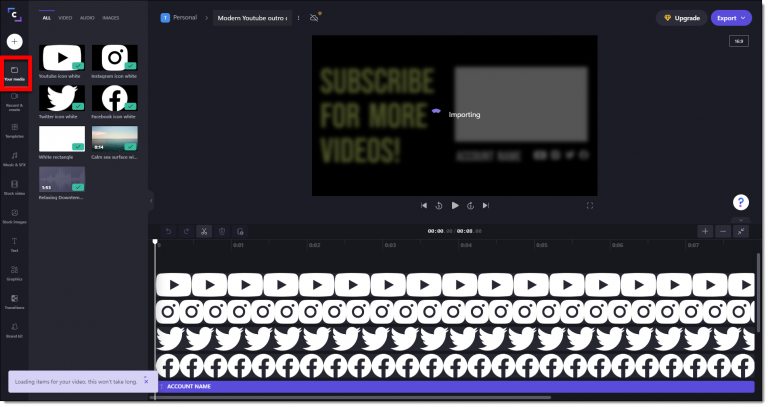Toggle fullscreen preview
This screenshot has width=768, height=407.
[590, 206]
